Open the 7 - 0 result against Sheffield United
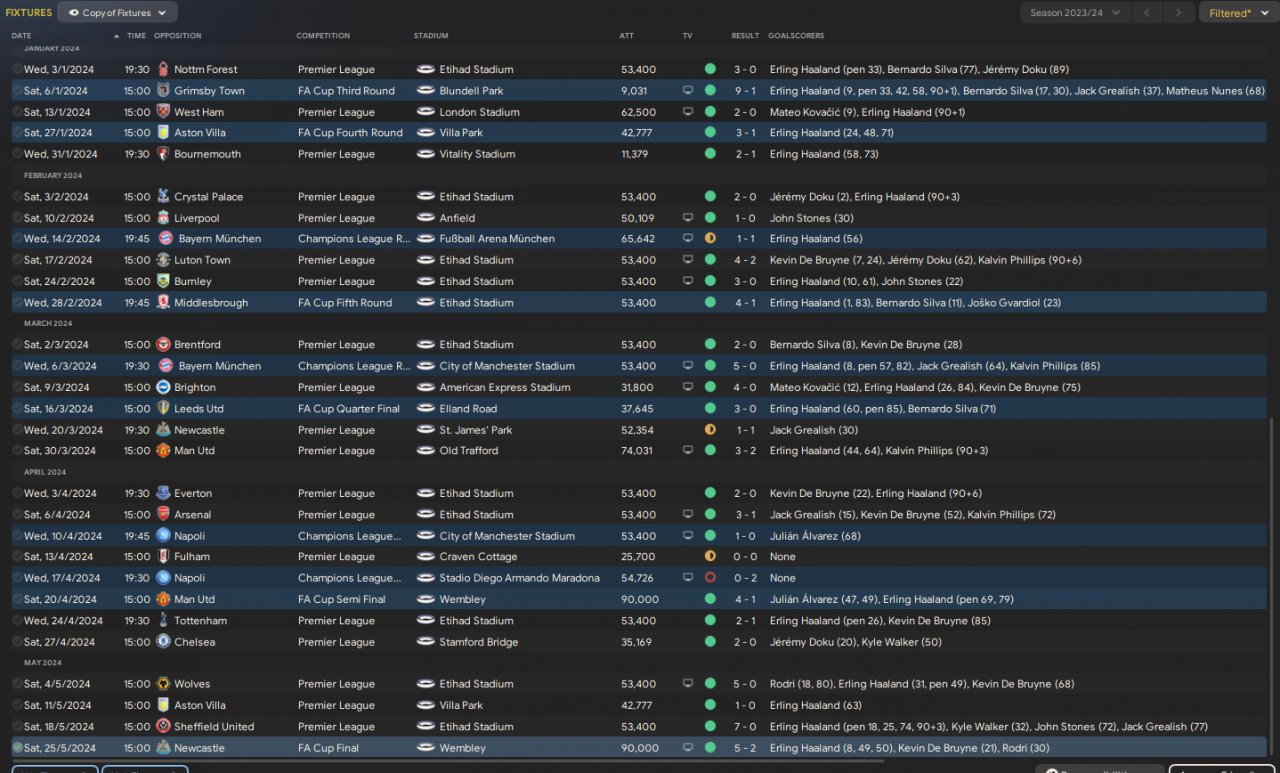 745,727
